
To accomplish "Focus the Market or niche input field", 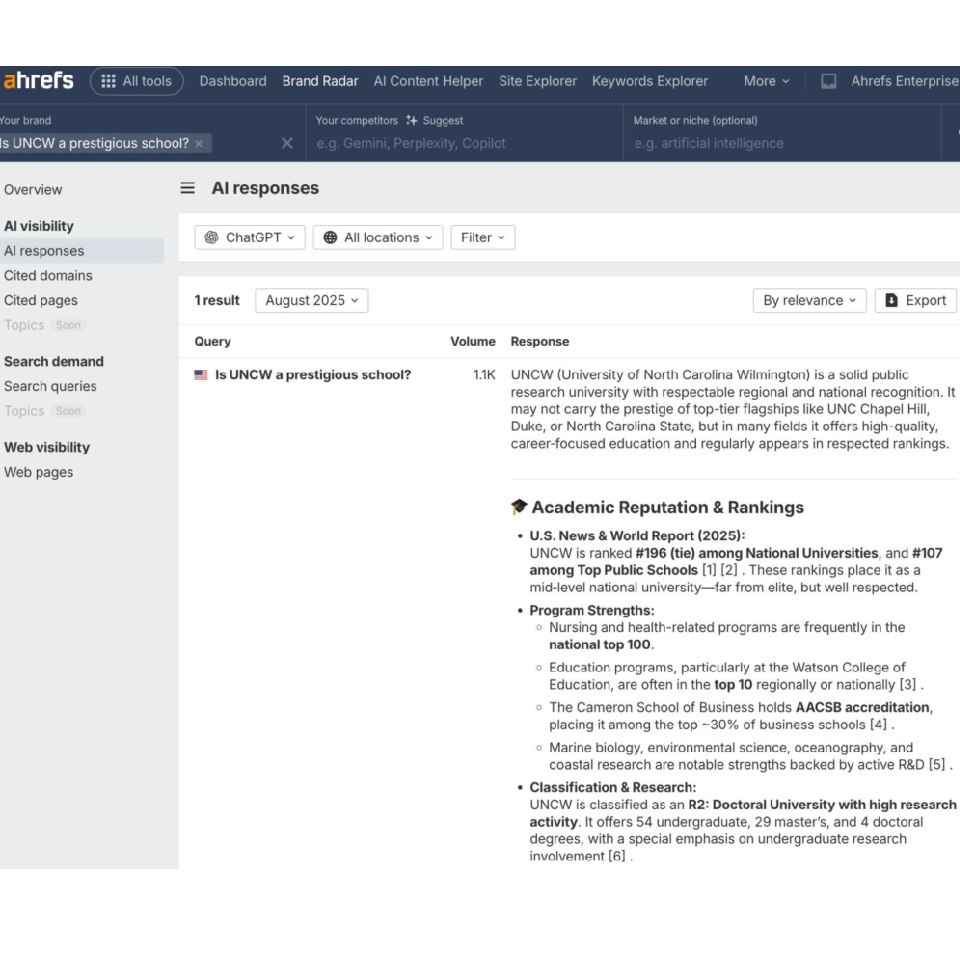I will click(x=781, y=143).
